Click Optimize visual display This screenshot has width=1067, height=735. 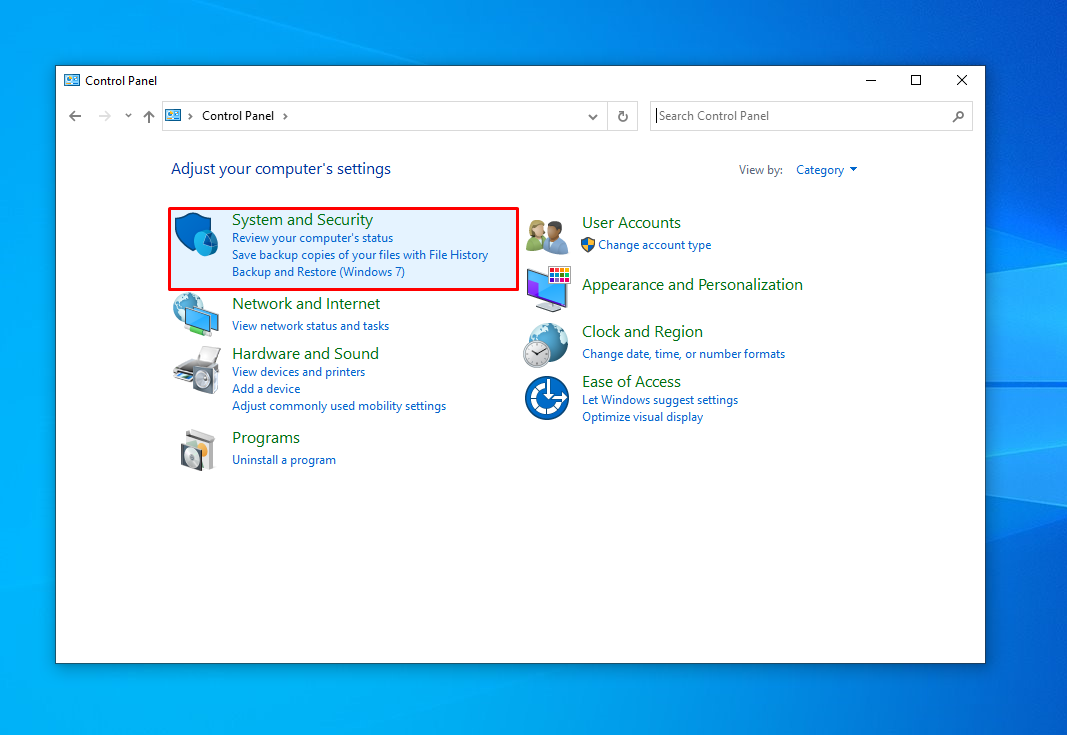tap(642, 417)
